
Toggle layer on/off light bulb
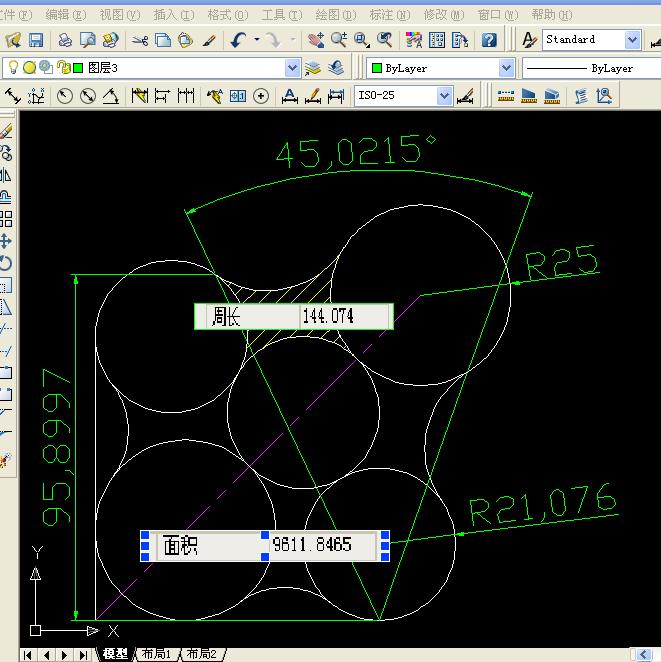tap(13, 67)
